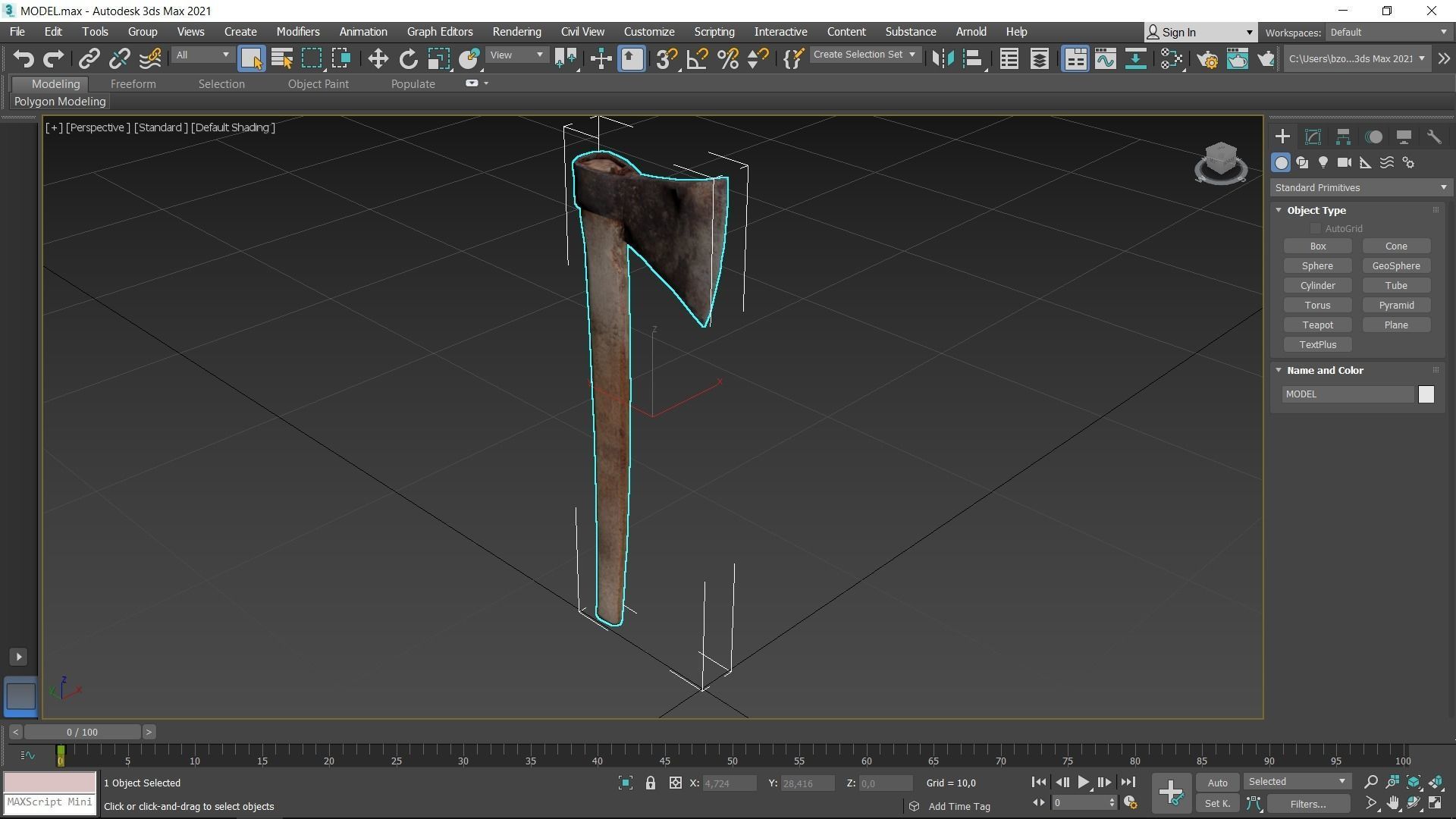The image size is (1456, 819).
Task: Open the Hierarchy panel tab
Action: (x=1343, y=136)
